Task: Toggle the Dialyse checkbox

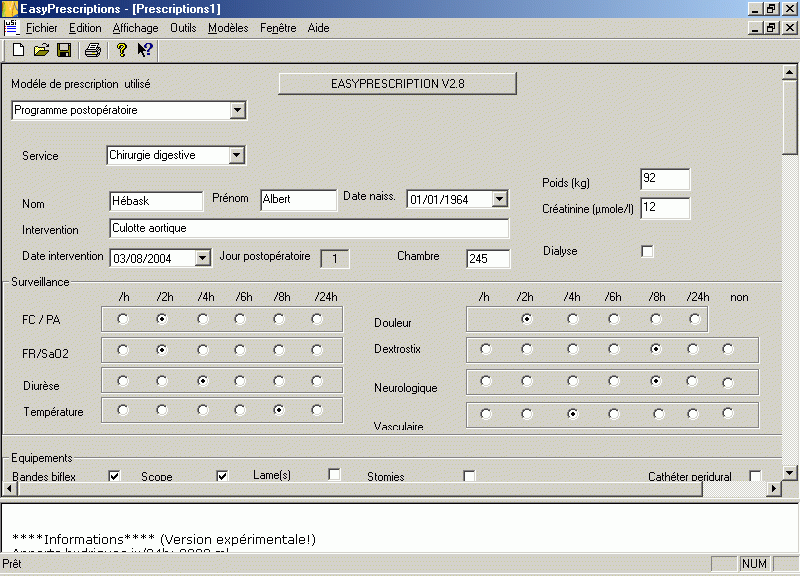Action: (x=647, y=252)
